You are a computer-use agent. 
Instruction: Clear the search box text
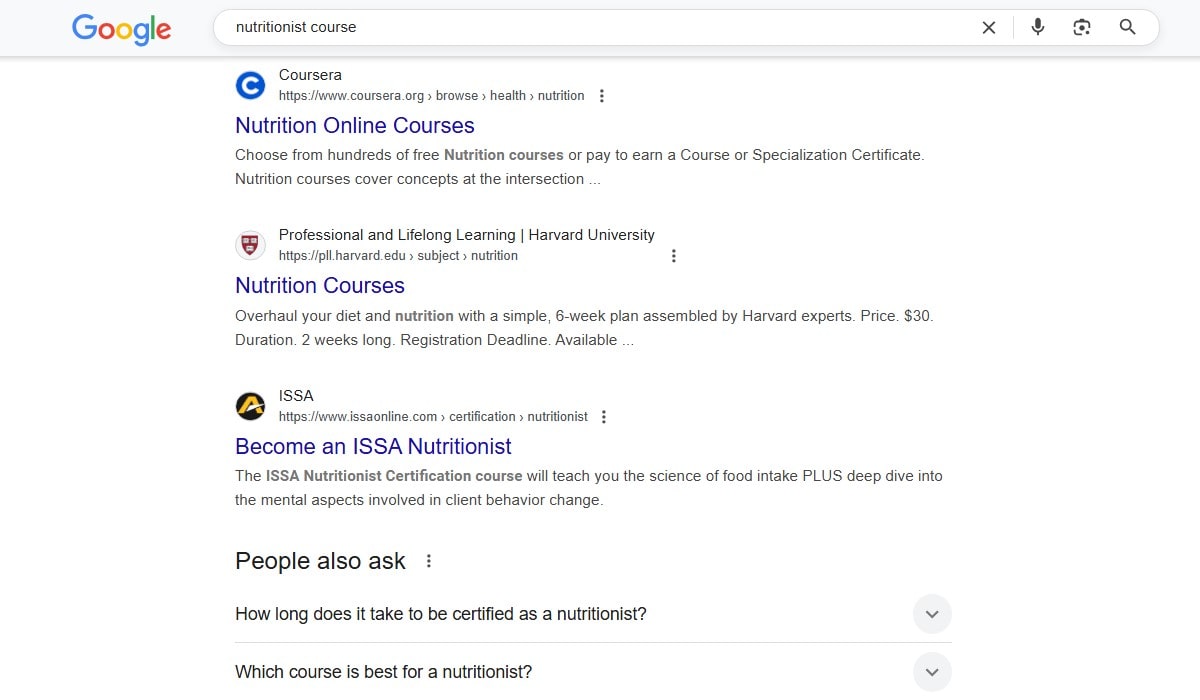point(989,28)
